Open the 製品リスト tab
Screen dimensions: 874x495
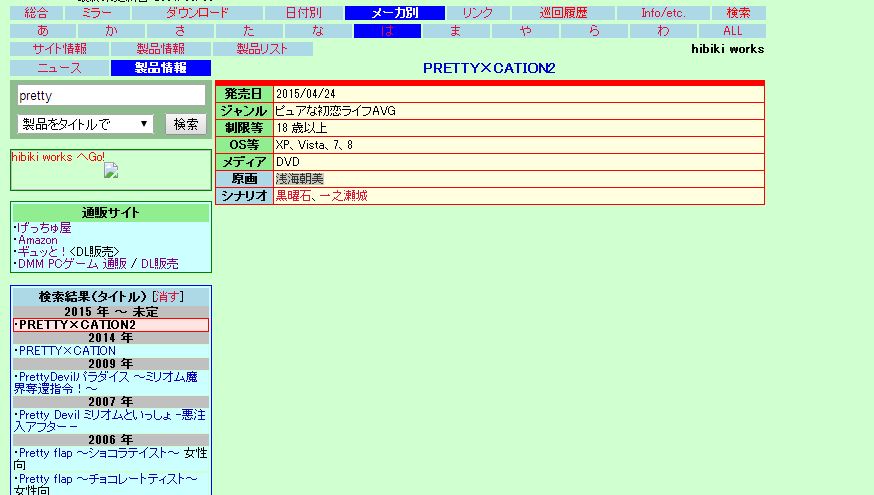(262, 49)
